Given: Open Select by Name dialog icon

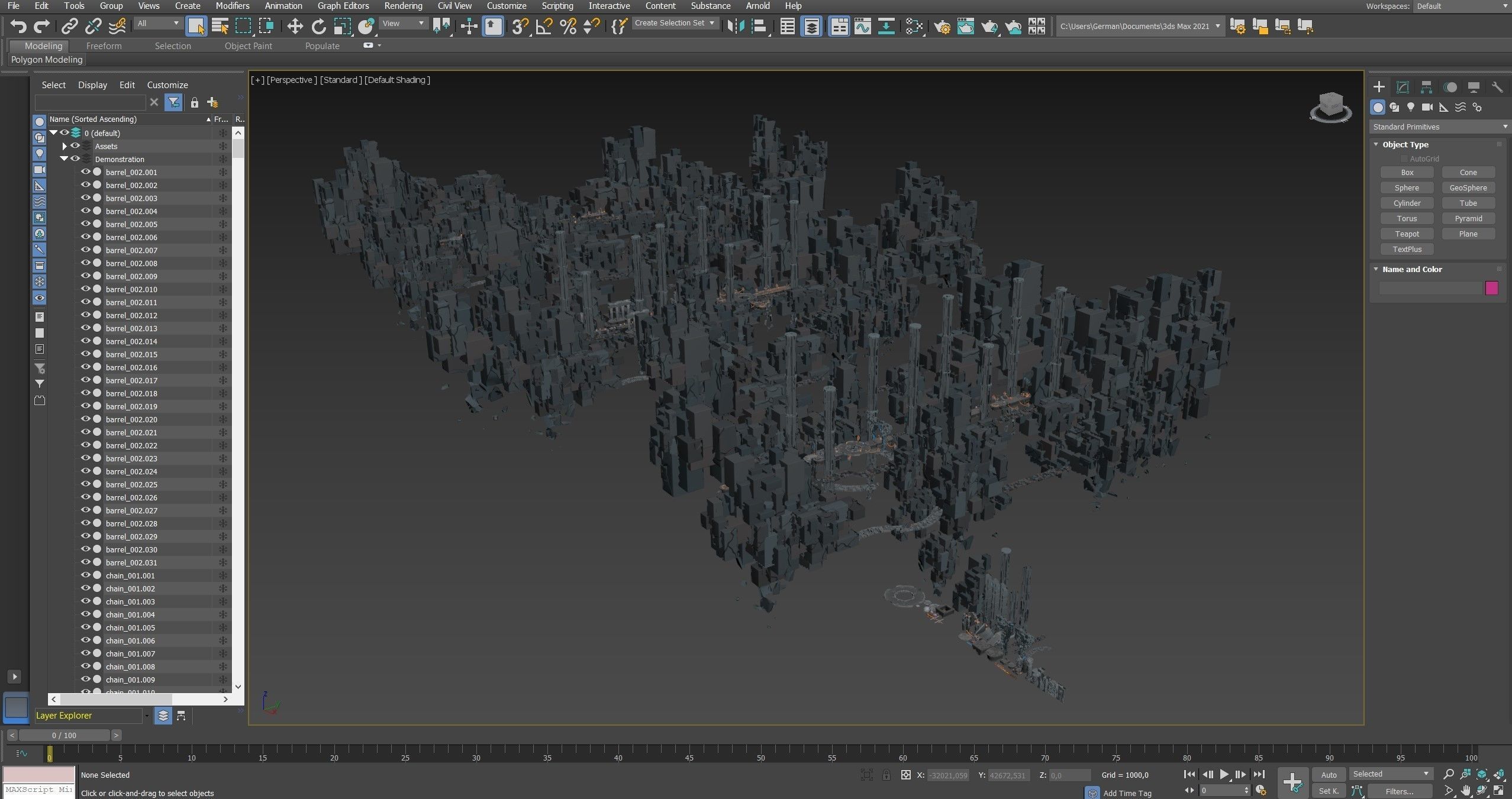Looking at the screenshot, I should tap(220, 26).
